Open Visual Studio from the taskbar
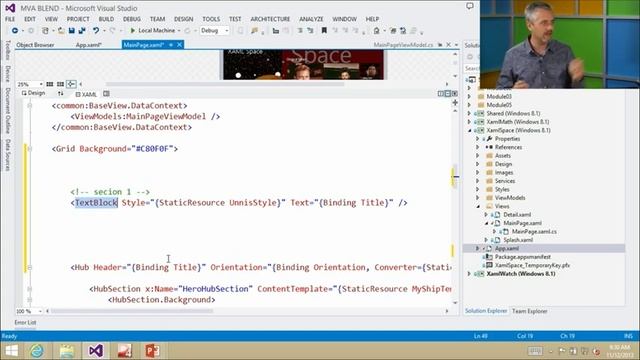640x360 pixels. (96, 351)
